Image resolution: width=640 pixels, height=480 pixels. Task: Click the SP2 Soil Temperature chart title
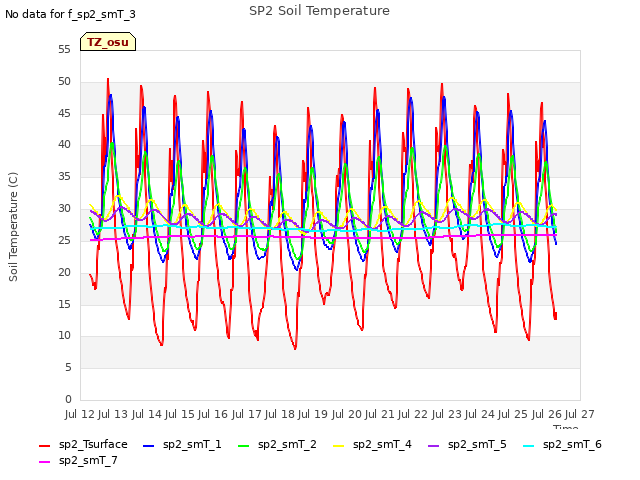319,11
